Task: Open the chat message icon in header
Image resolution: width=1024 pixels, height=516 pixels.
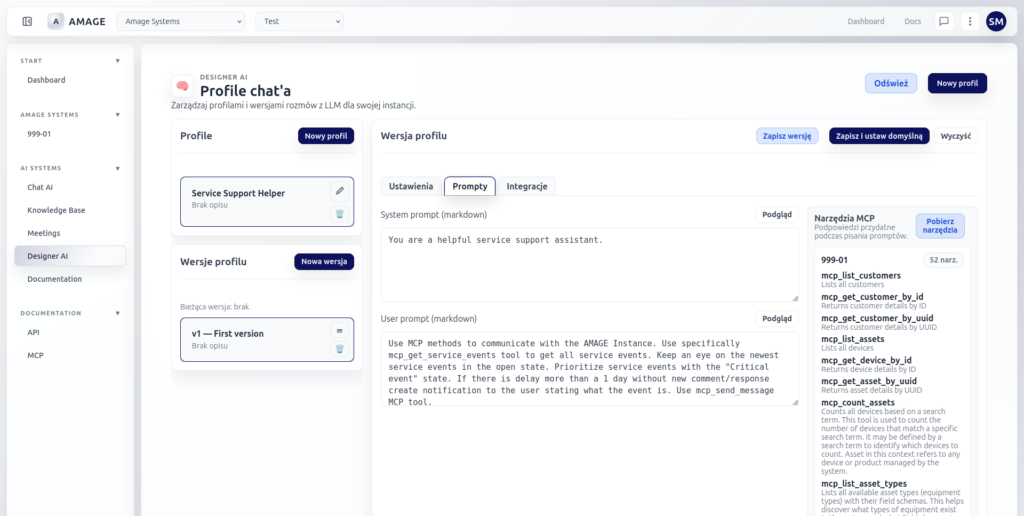Action: point(943,21)
